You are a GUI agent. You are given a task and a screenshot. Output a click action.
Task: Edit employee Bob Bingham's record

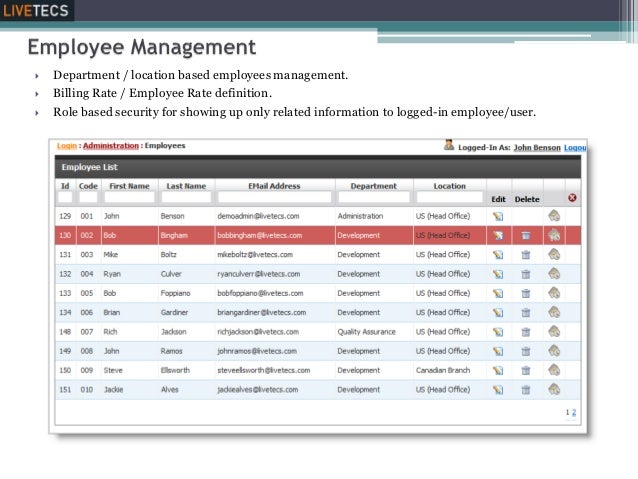coord(498,235)
